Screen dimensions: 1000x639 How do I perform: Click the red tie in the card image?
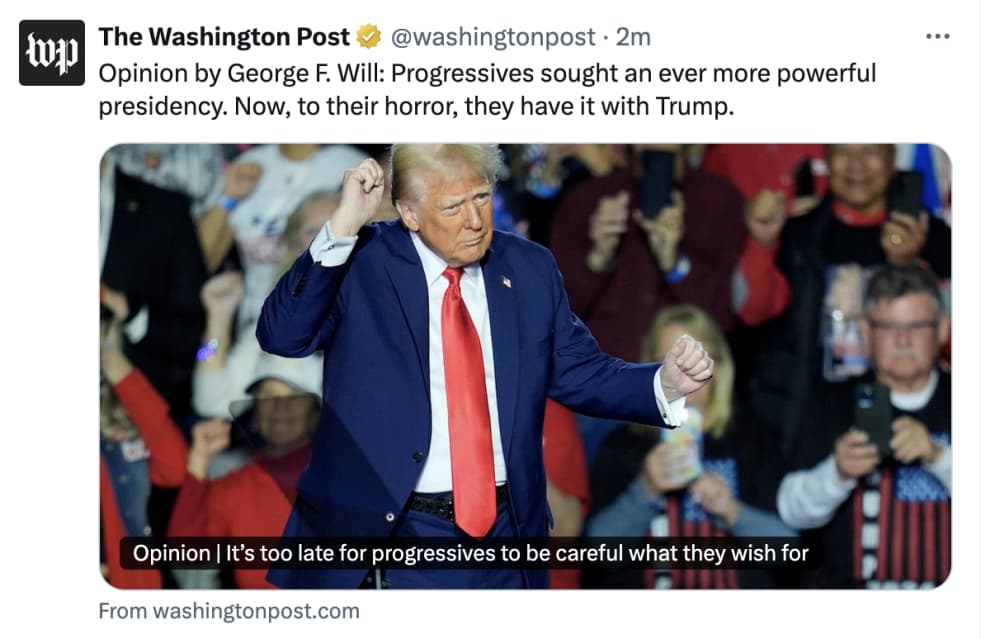click(x=469, y=402)
